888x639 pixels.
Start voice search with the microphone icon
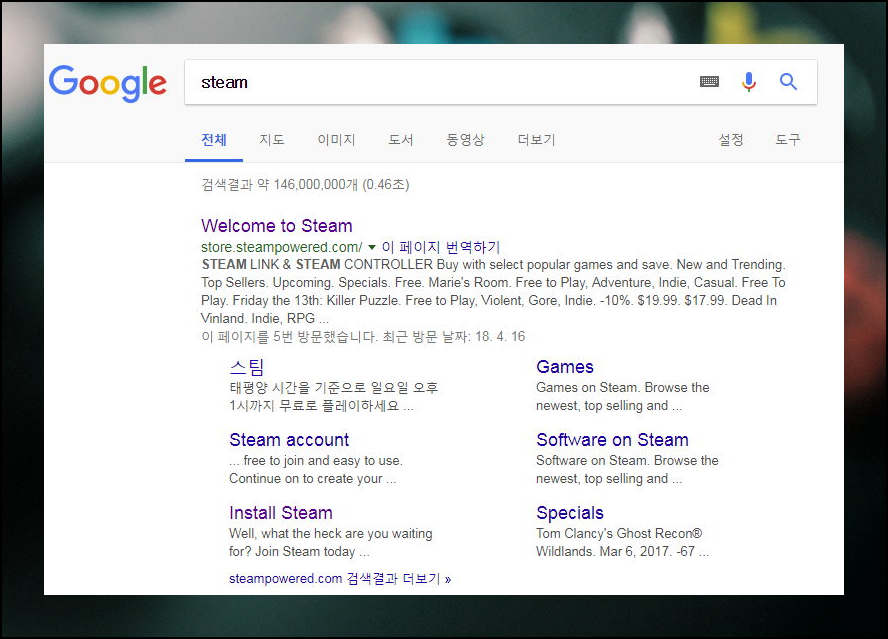749,82
